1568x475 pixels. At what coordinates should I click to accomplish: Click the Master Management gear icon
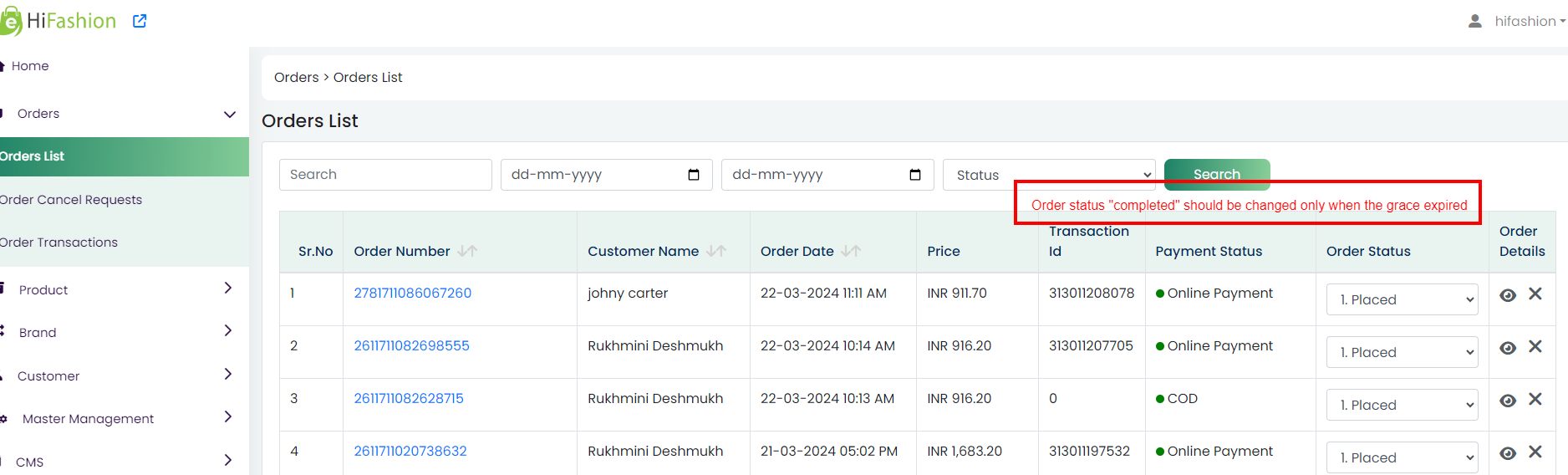3,419
